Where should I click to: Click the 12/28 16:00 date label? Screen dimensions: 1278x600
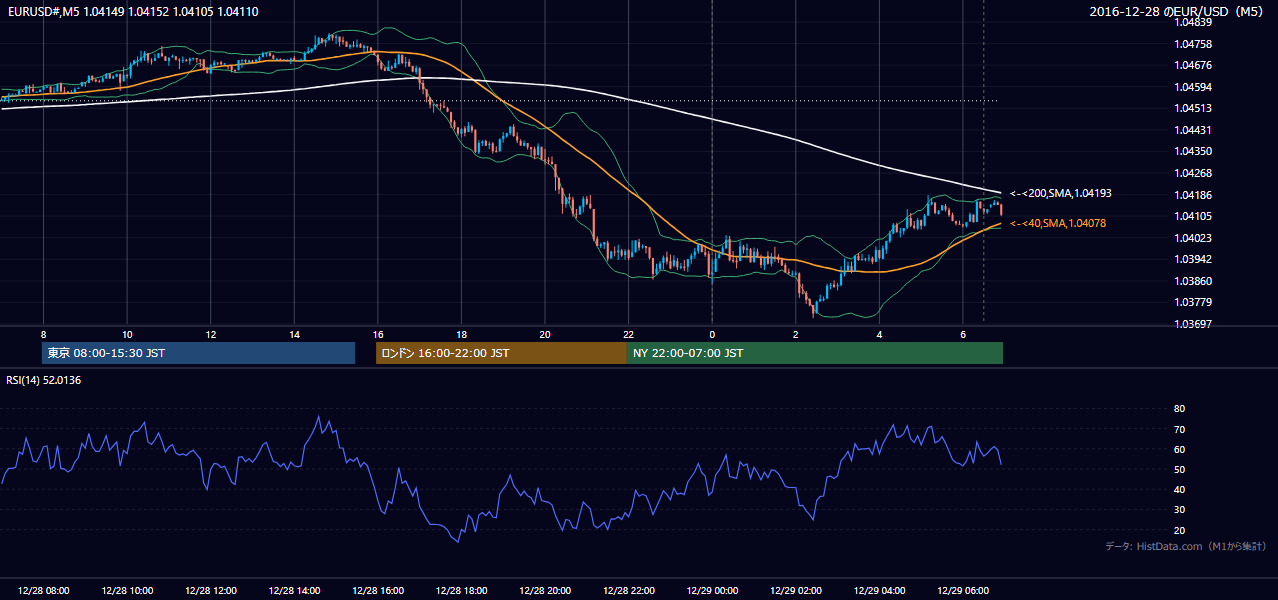pos(377,591)
